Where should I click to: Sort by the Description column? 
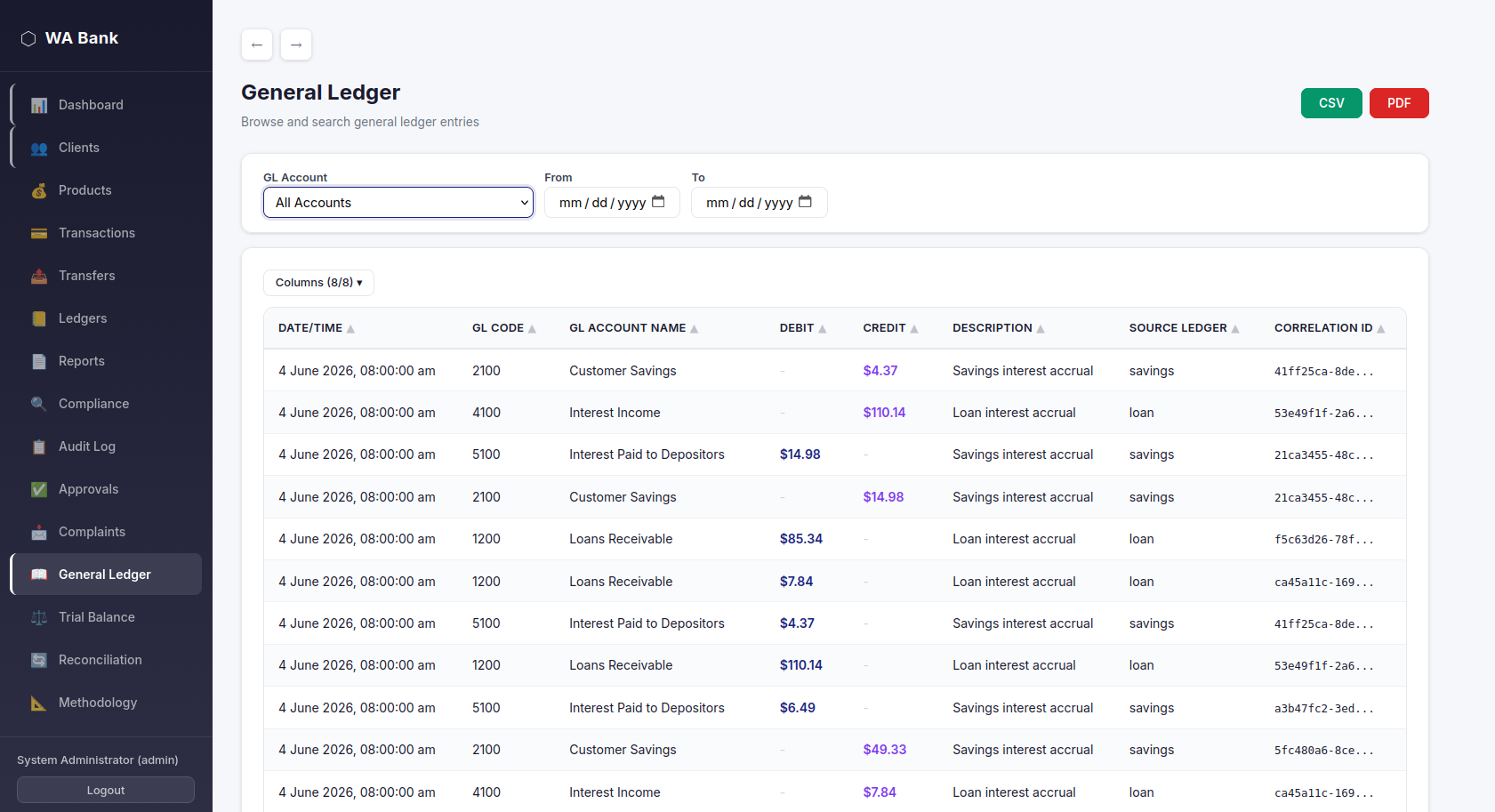tap(999, 328)
